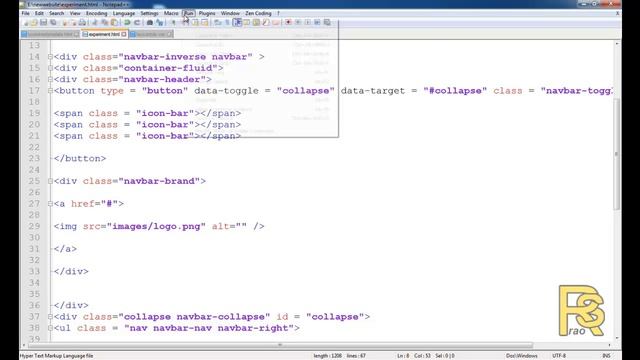This screenshot has height=360, width=640.
Task: Collapse fold marker at line 37
Action: (50, 316)
